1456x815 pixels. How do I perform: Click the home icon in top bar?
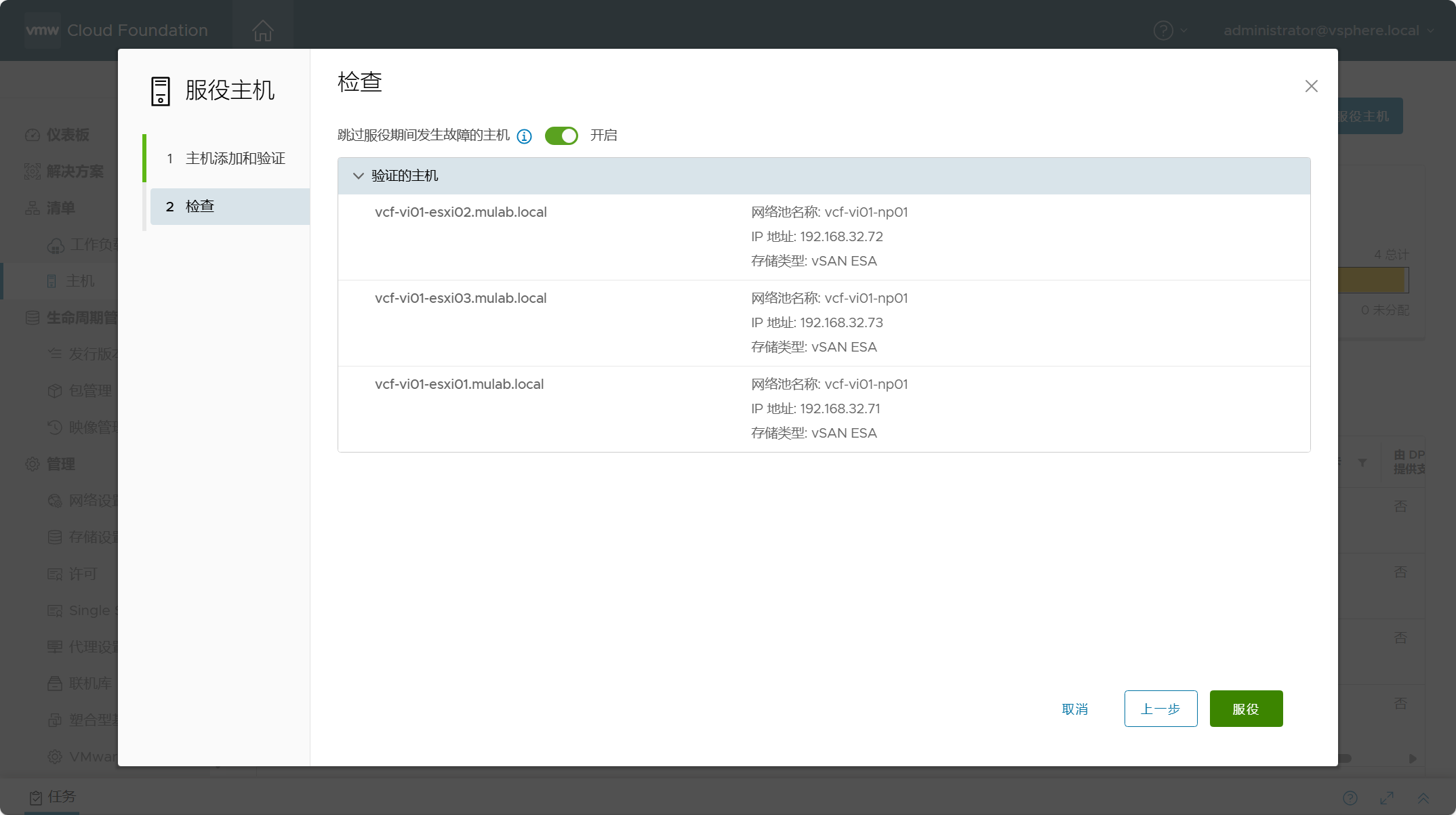[262, 30]
